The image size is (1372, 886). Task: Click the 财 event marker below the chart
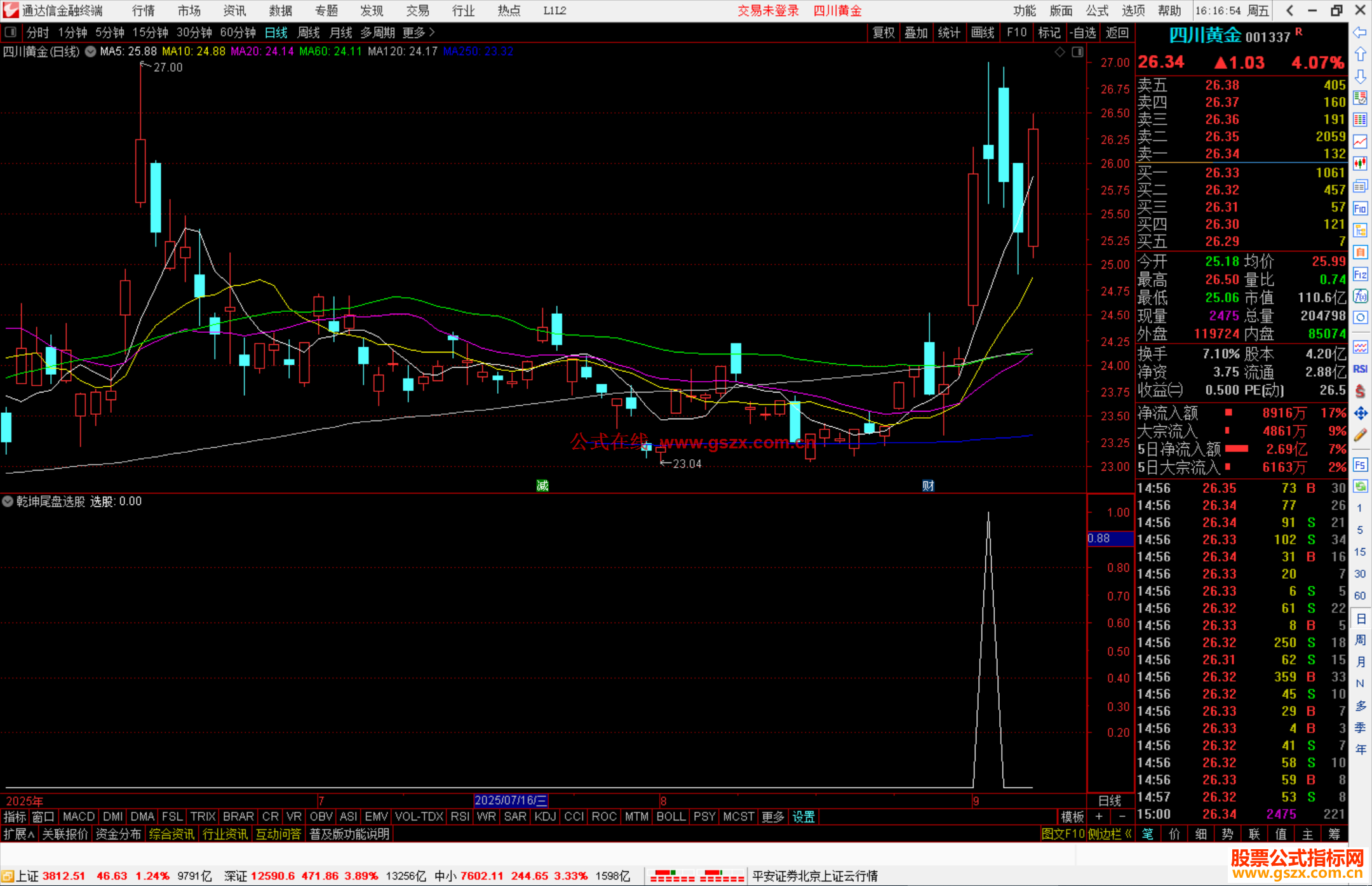[928, 486]
